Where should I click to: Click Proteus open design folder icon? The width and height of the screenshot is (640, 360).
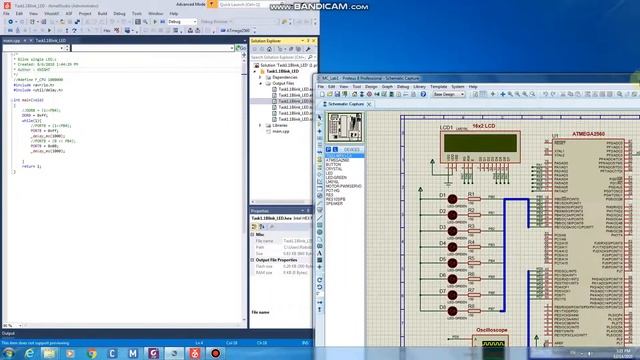[x=329, y=94]
